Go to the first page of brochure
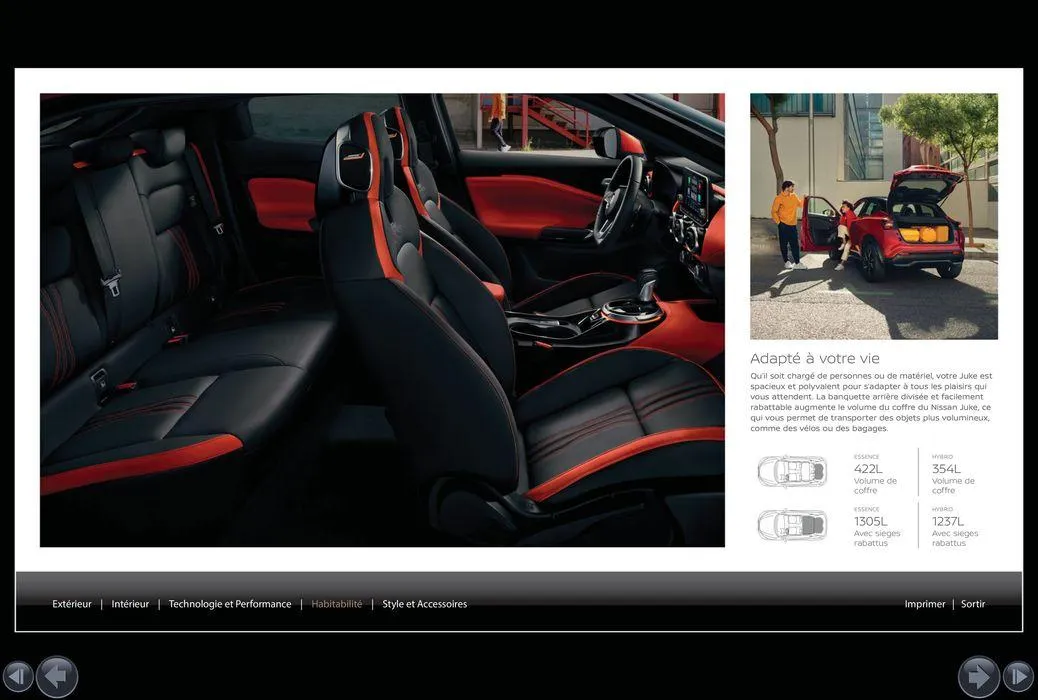The height and width of the screenshot is (700, 1038). (18, 677)
